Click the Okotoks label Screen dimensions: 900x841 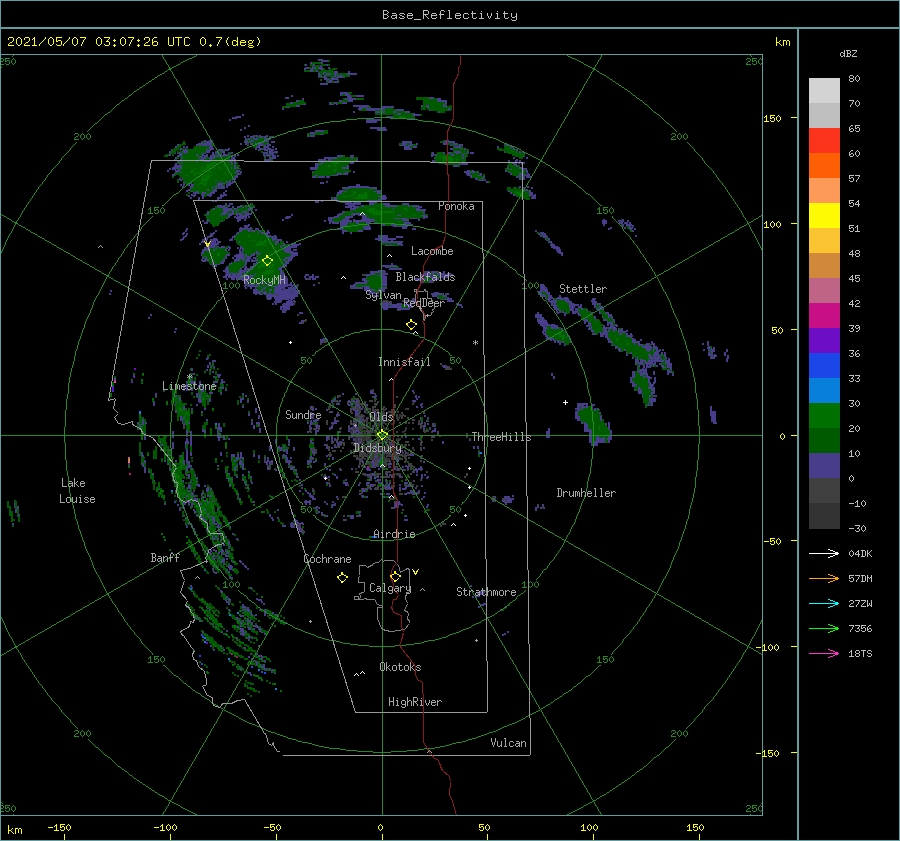coord(400,667)
